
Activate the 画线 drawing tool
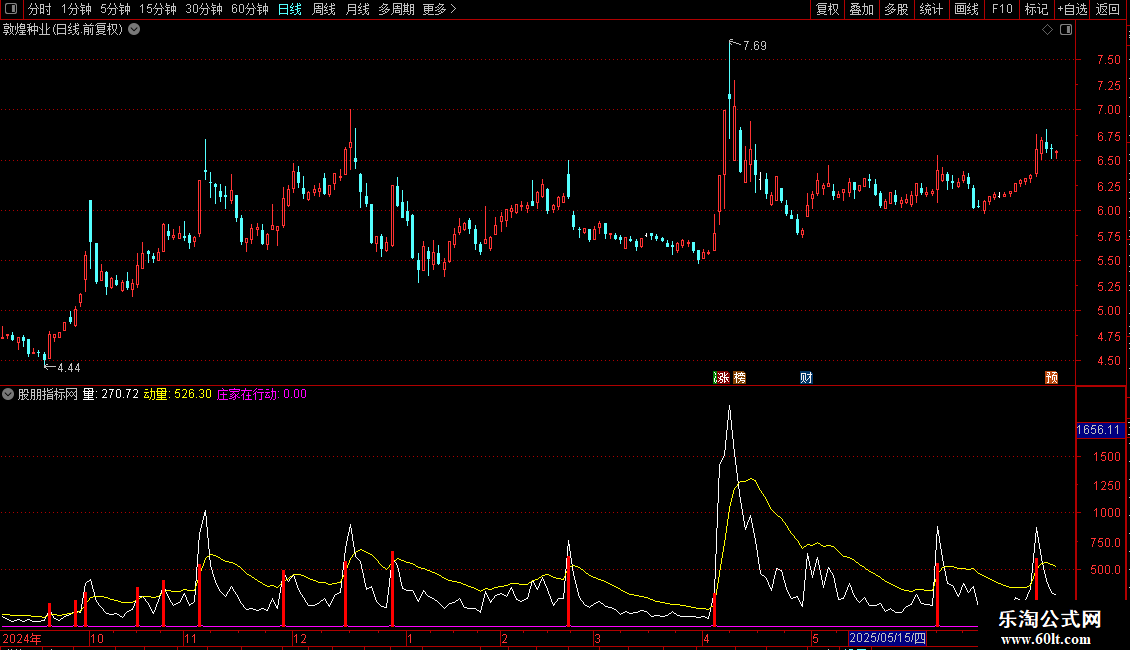tap(966, 9)
